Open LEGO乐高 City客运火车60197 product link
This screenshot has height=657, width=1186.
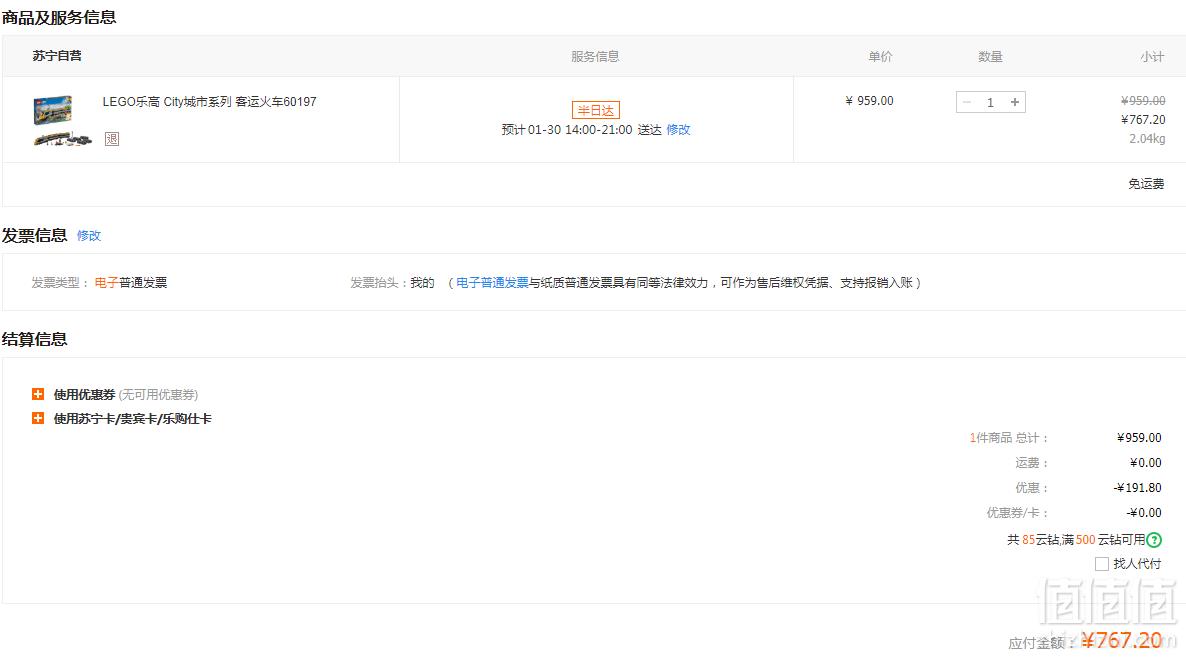[210, 101]
